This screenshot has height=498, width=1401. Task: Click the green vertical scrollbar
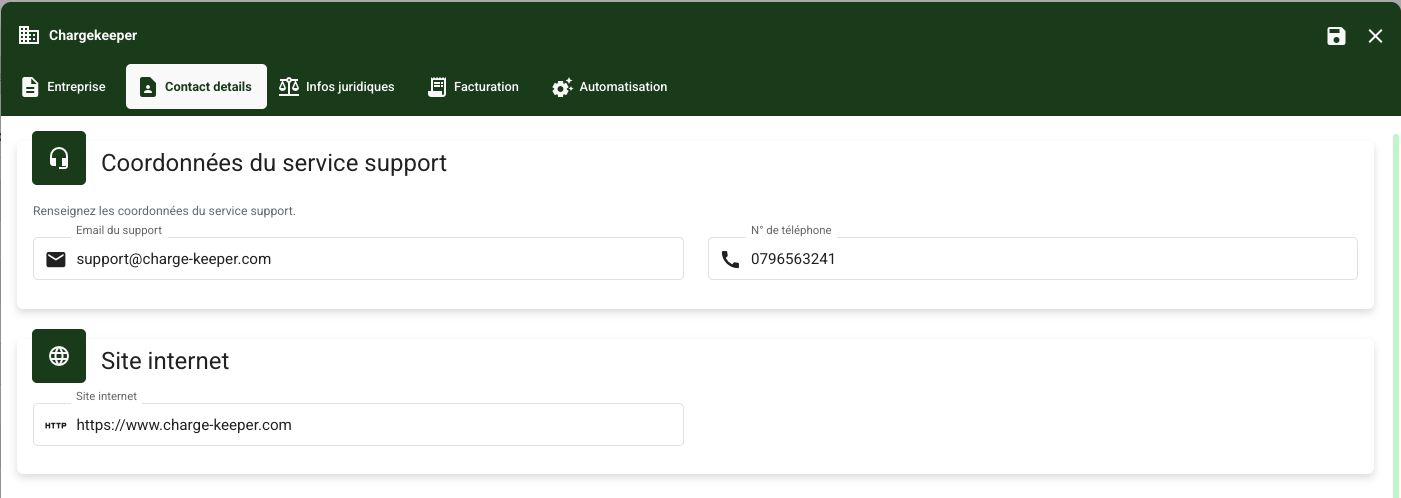click(x=1396, y=315)
